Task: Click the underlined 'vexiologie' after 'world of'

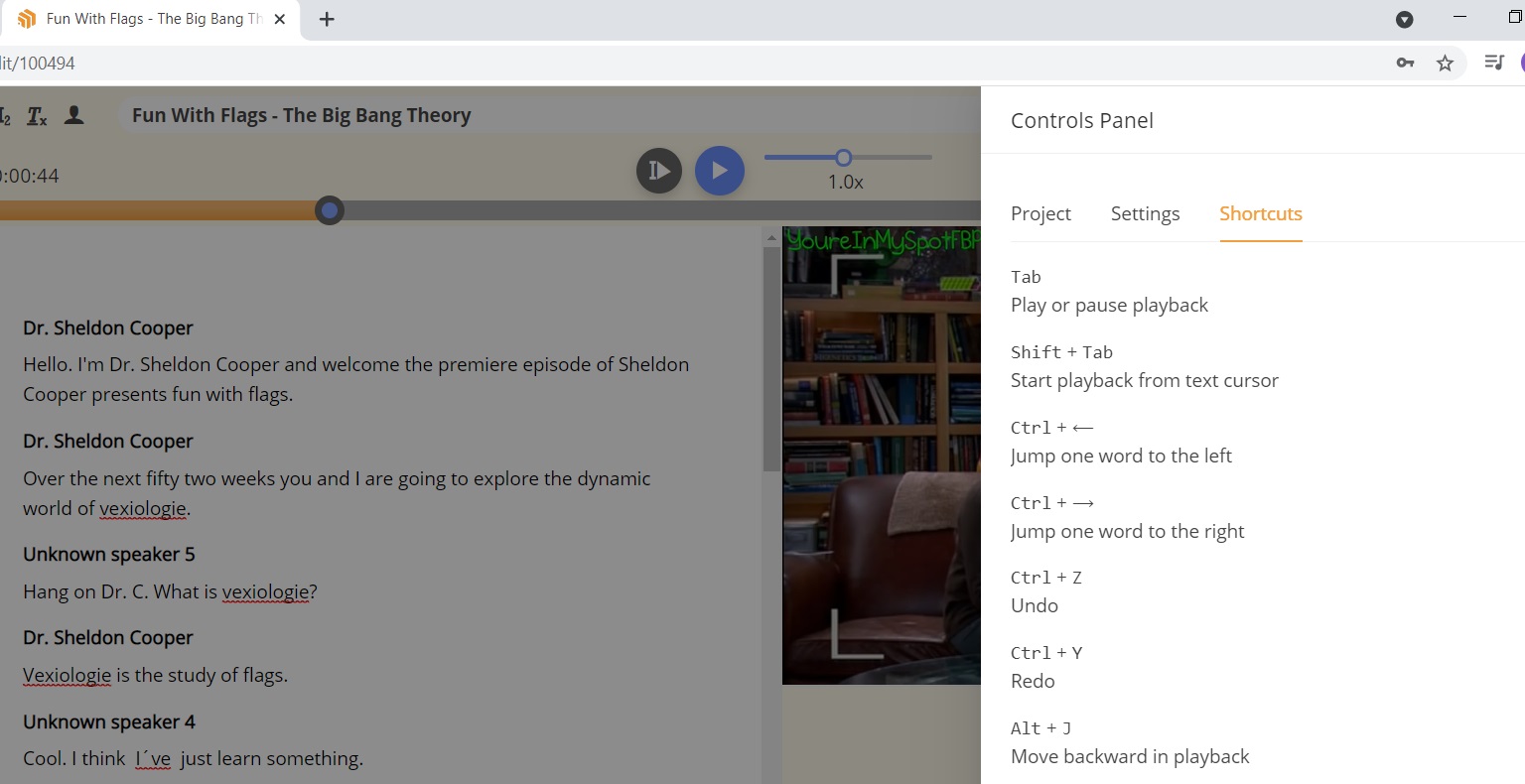Action: [x=143, y=508]
